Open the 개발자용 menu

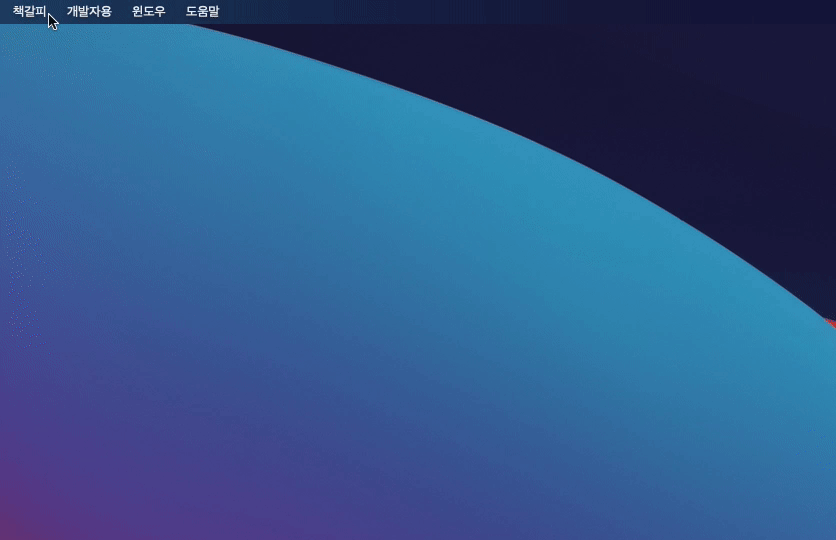click(x=89, y=11)
